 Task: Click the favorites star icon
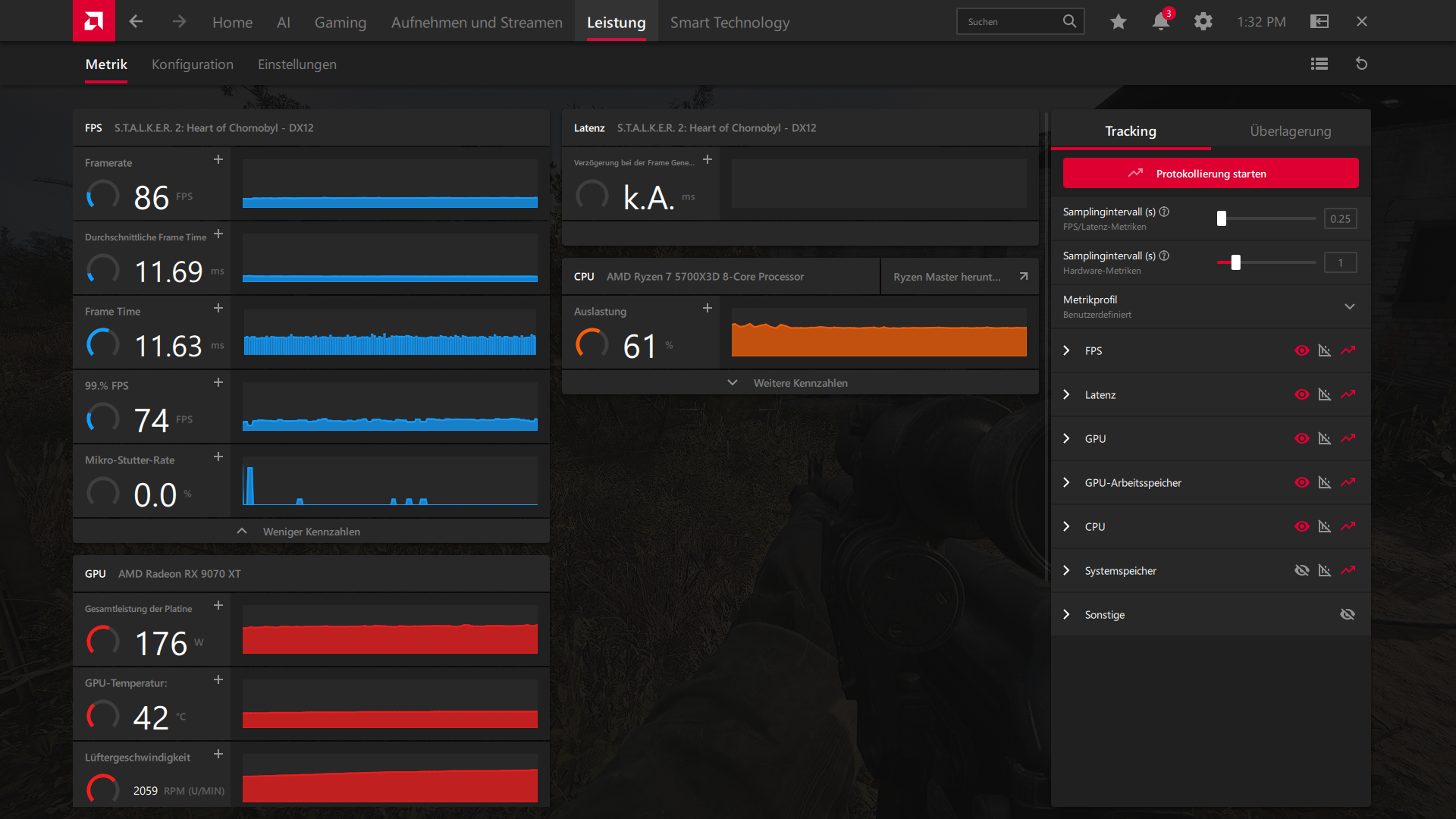click(1118, 21)
